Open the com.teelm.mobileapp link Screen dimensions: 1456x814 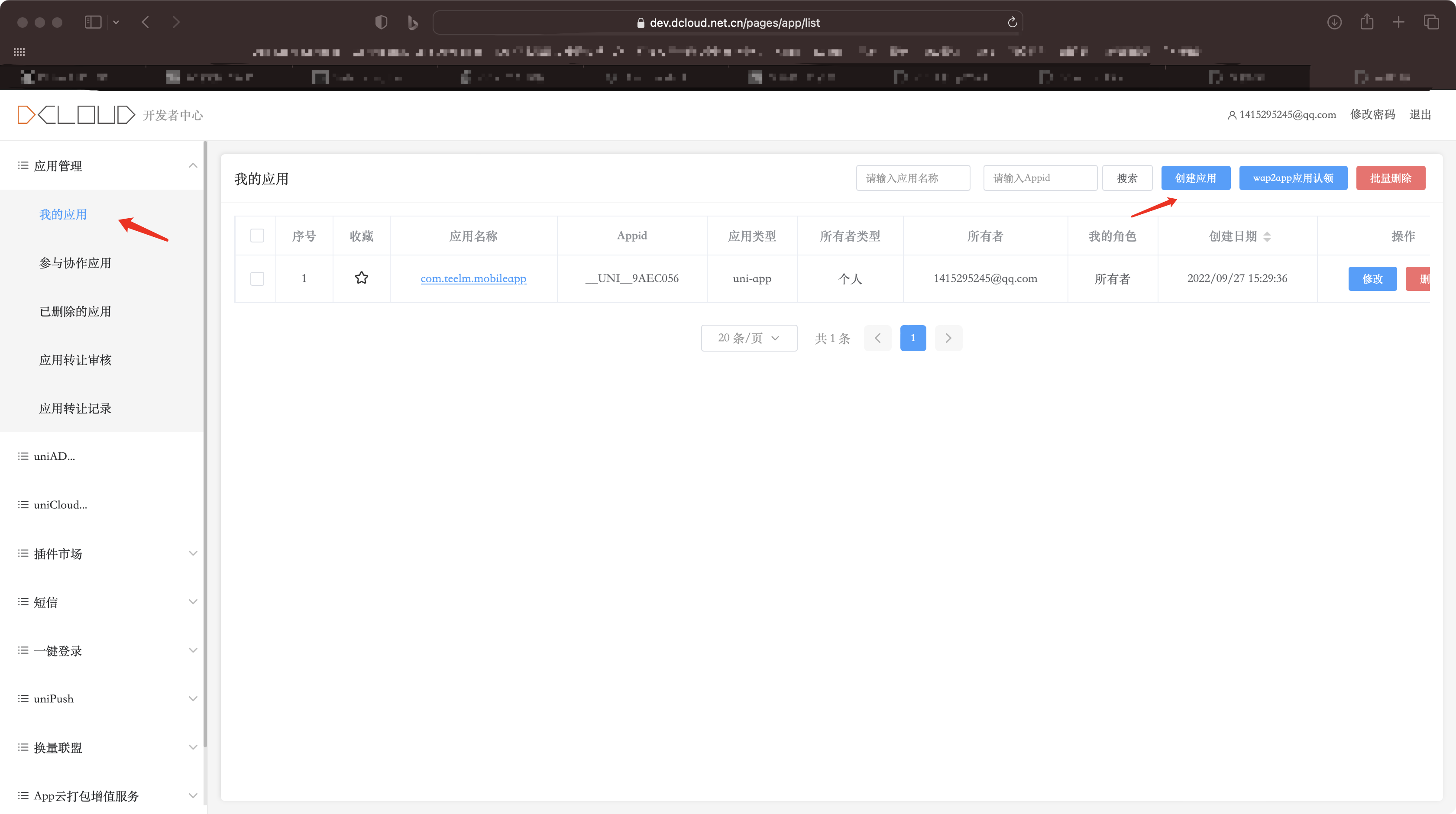473,279
